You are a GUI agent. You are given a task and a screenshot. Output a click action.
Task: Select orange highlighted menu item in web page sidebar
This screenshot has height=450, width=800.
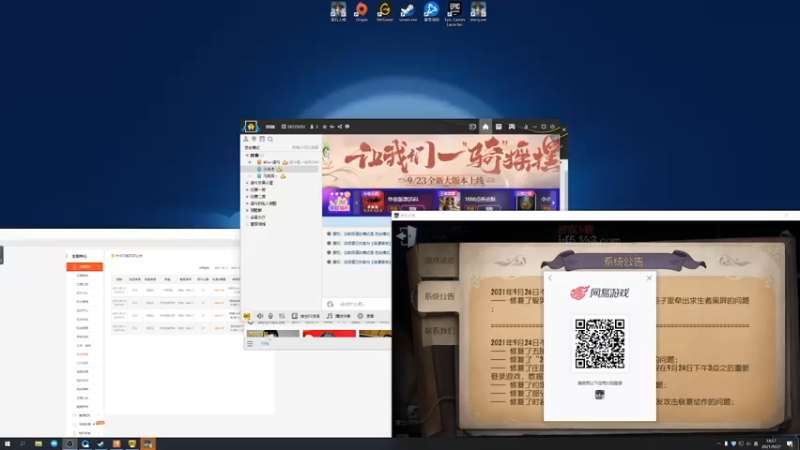click(84, 267)
